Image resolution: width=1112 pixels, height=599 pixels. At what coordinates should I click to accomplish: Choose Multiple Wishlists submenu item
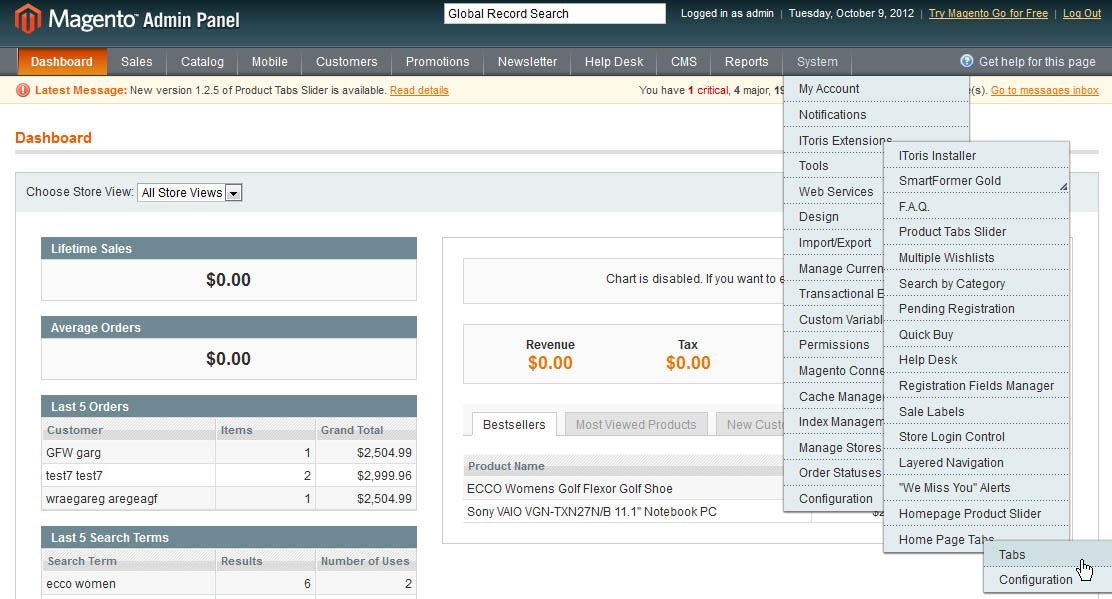coord(976,257)
